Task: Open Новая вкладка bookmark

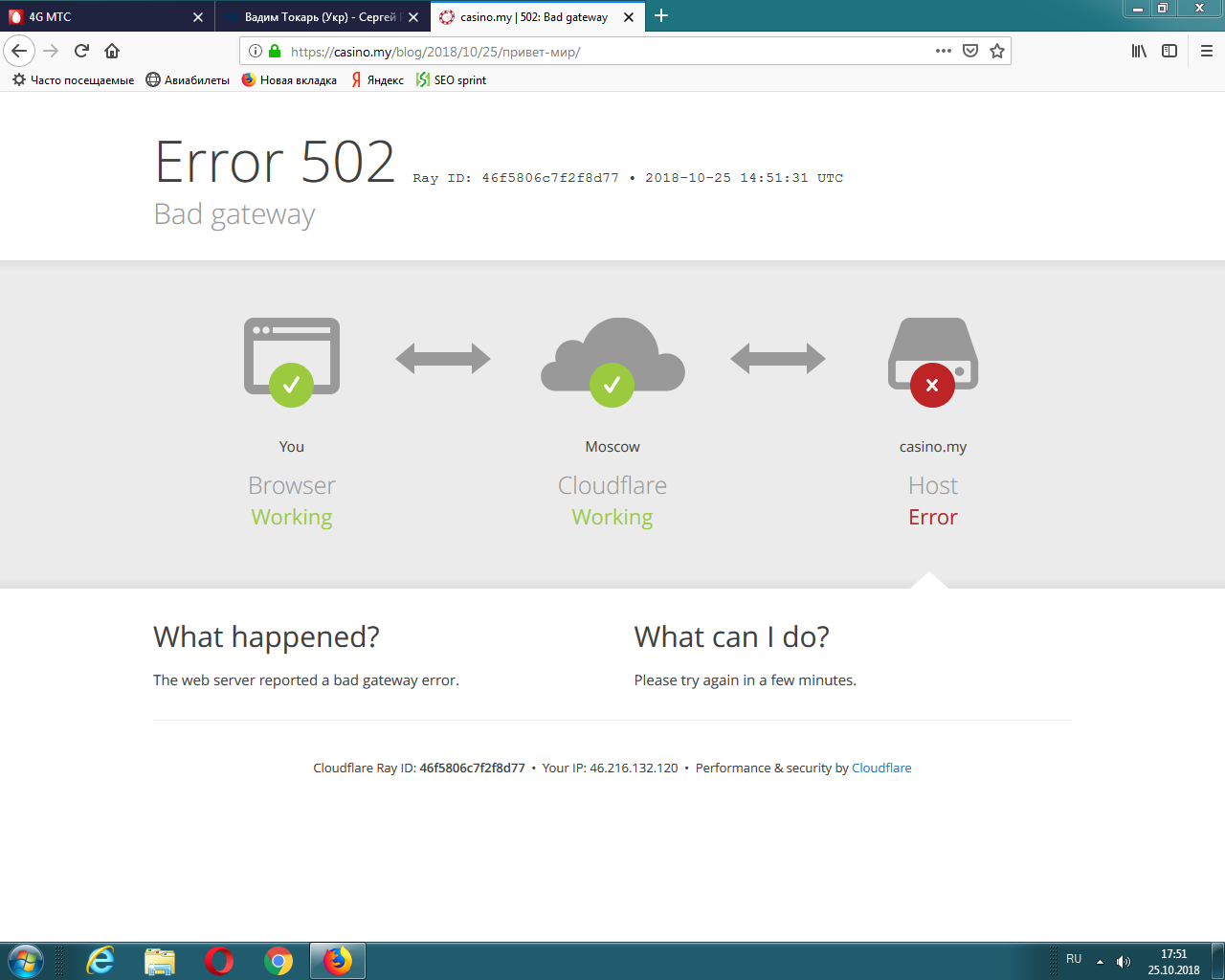Action: [x=289, y=80]
